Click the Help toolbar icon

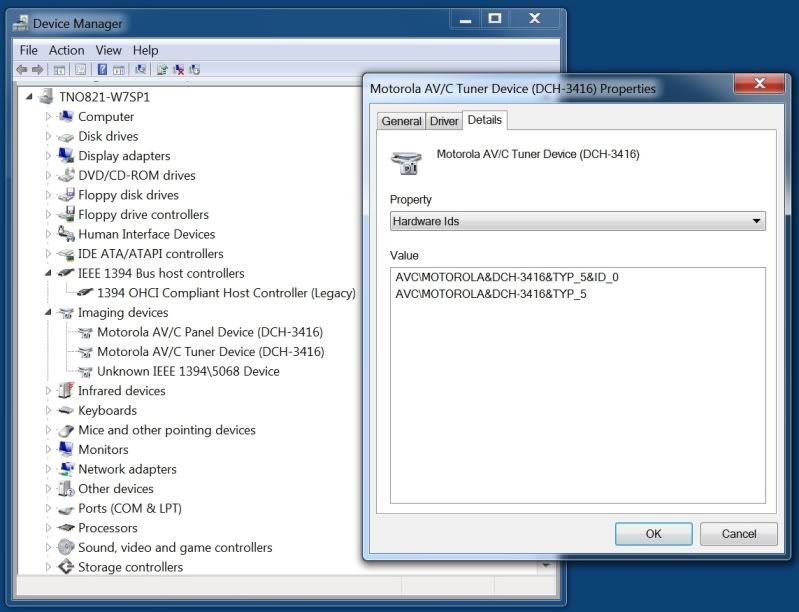102,70
